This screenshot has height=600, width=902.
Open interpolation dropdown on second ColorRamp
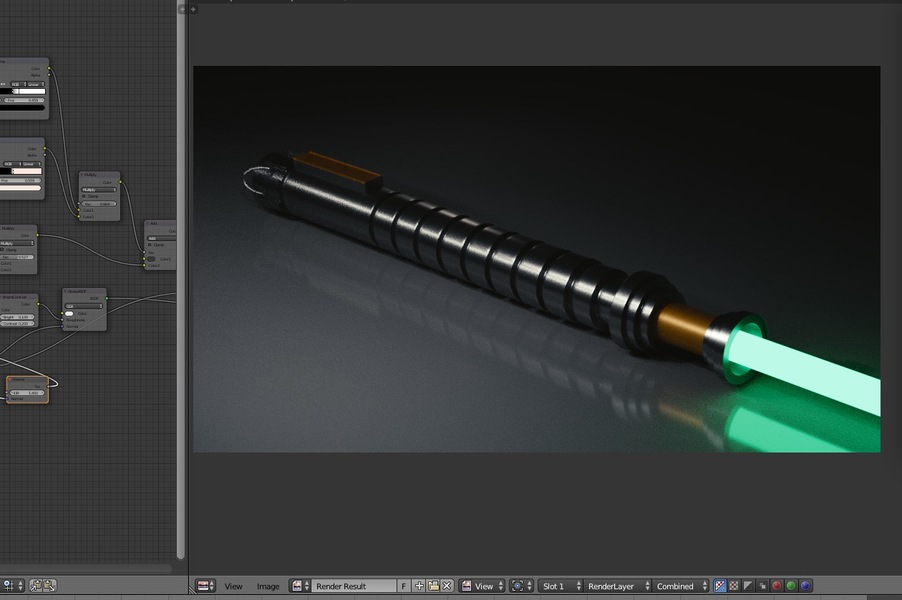pos(30,164)
